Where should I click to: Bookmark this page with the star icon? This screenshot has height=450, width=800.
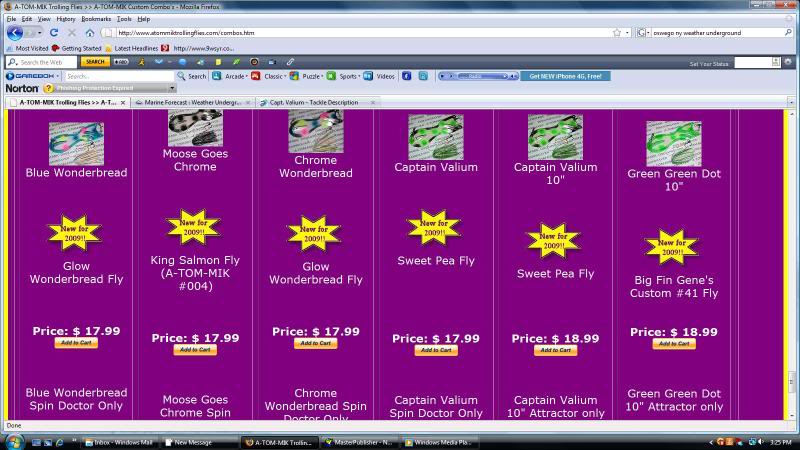coord(617,32)
